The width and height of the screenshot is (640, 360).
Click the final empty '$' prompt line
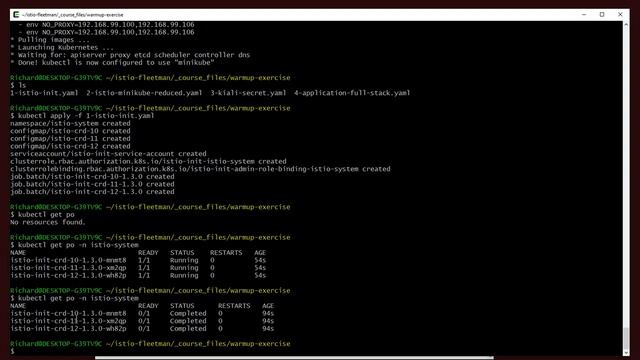12,351
